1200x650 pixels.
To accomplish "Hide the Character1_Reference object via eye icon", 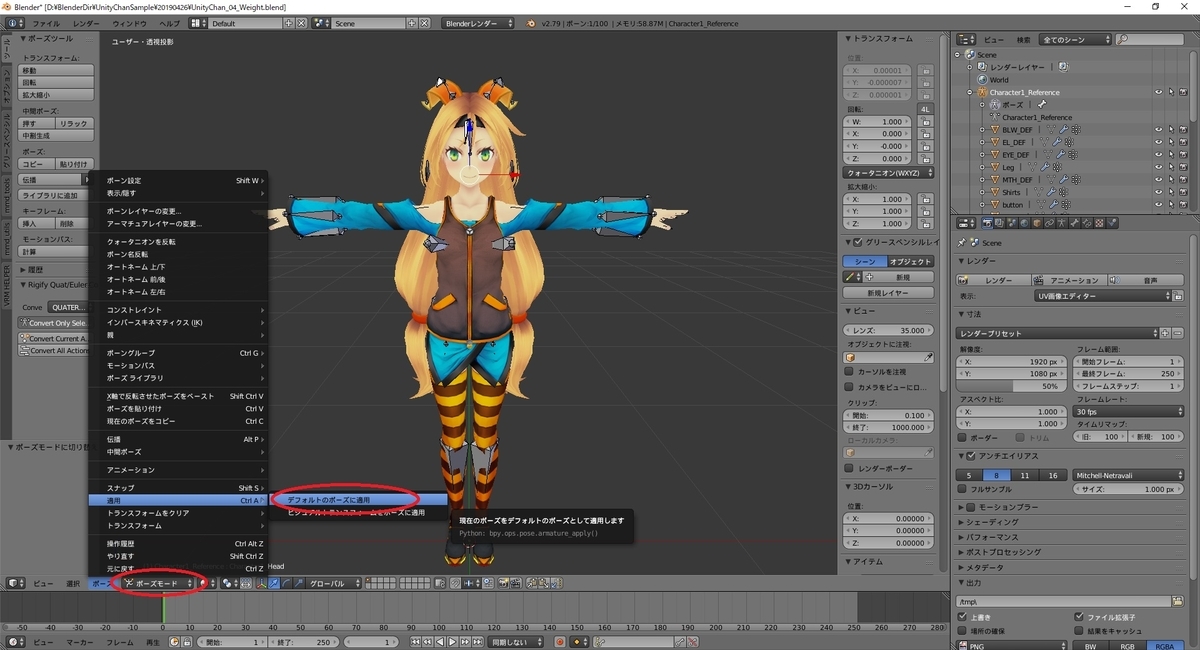I will click(1158, 91).
